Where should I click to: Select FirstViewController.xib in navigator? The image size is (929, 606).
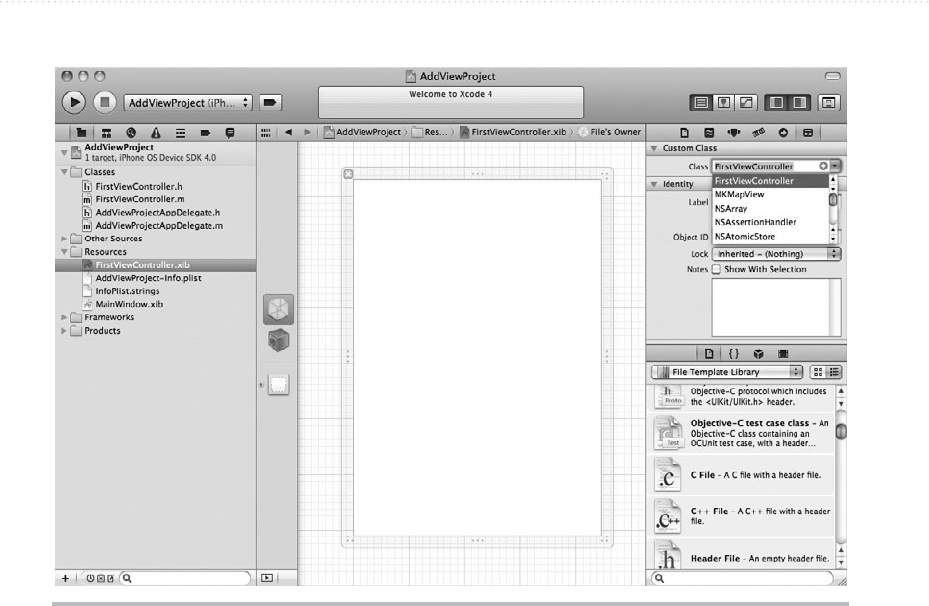(x=156, y=265)
